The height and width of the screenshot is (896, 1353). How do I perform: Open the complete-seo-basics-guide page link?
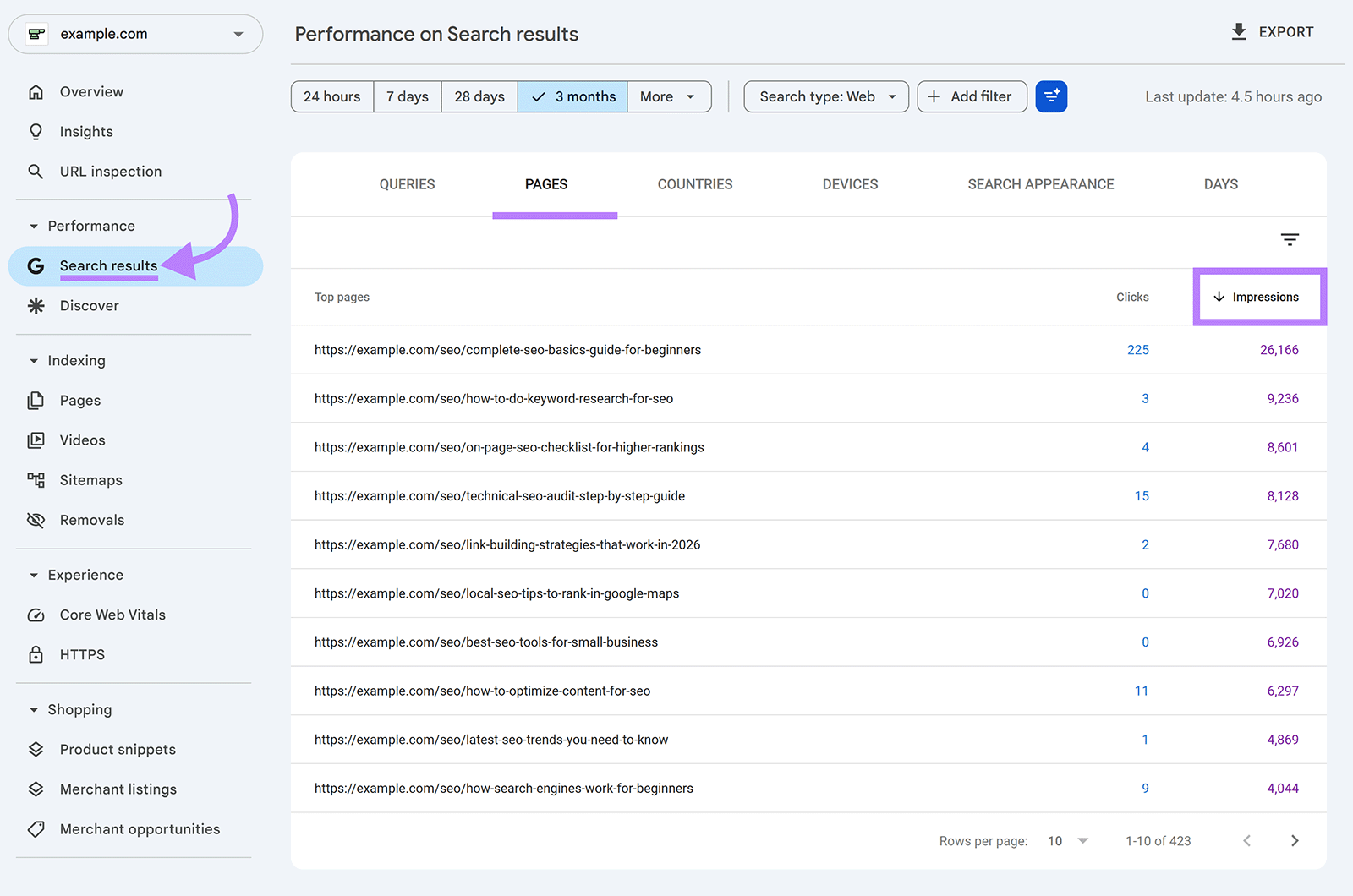(507, 349)
